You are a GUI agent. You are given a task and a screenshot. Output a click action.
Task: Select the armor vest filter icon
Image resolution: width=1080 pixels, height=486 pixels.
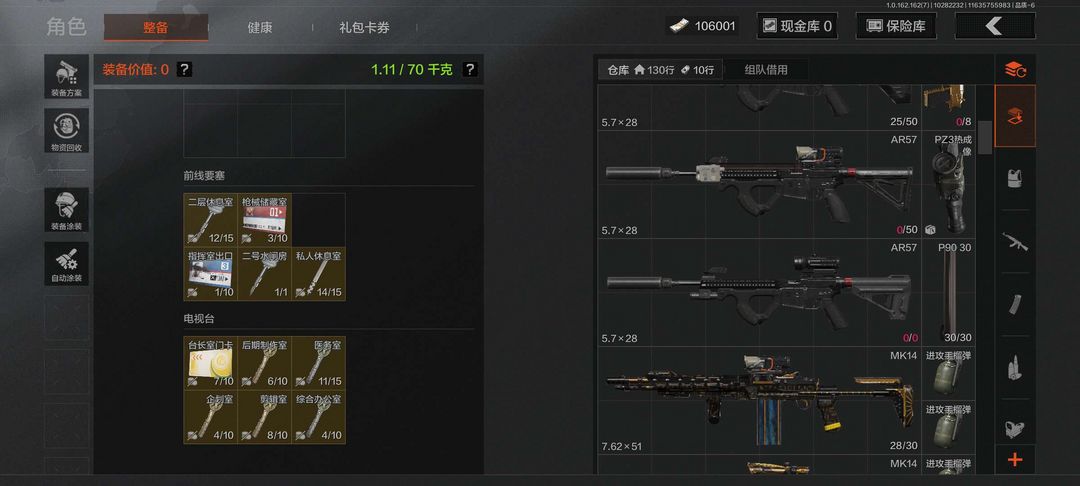(x=1015, y=179)
